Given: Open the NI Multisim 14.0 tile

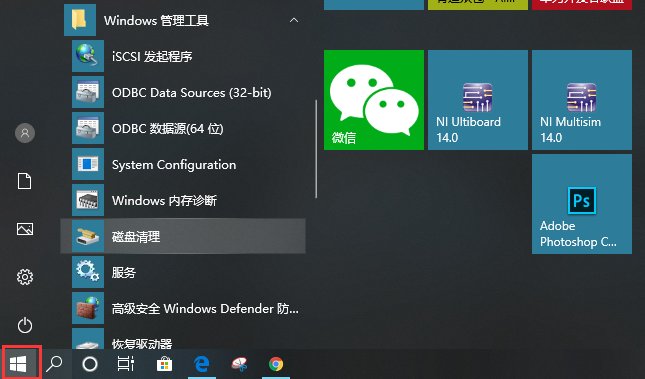Looking at the screenshot, I should coord(582,100).
